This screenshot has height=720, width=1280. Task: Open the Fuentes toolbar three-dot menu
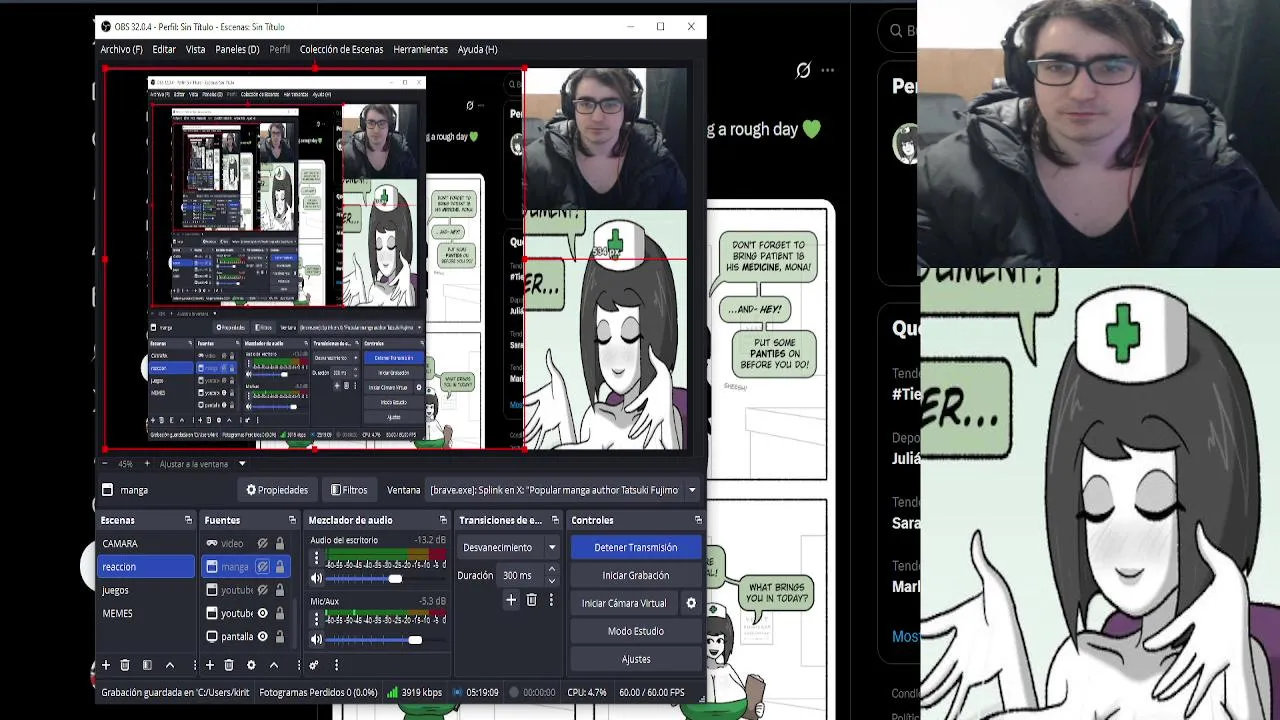[x=298, y=665]
